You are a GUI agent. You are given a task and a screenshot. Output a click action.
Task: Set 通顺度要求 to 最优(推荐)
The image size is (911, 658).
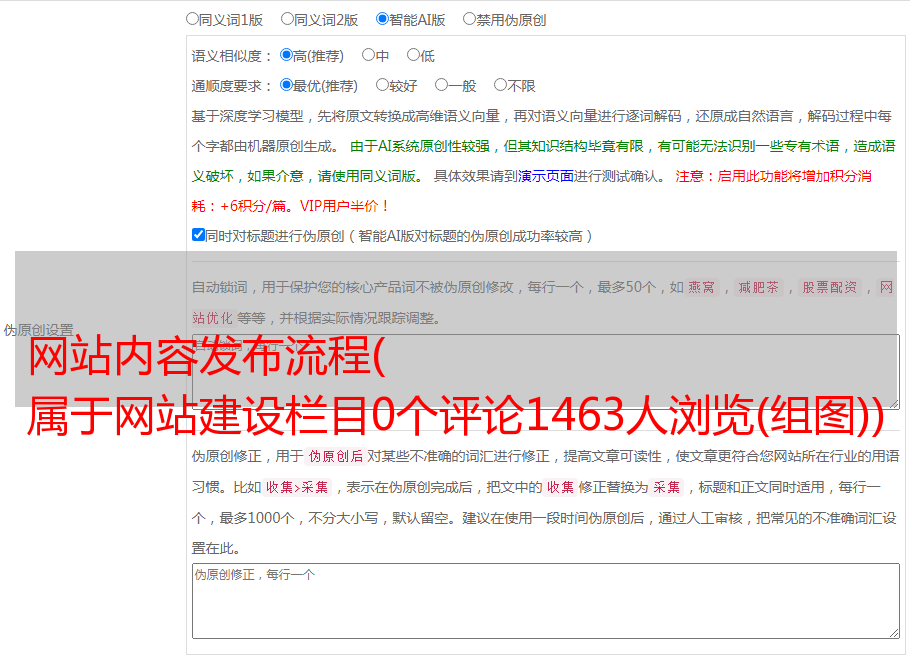pos(286,85)
